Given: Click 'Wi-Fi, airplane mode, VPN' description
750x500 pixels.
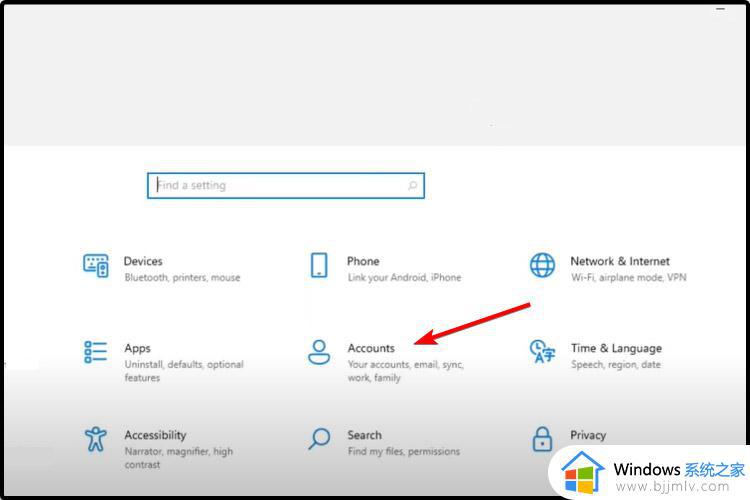Looking at the screenshot, I should point(629,278).
